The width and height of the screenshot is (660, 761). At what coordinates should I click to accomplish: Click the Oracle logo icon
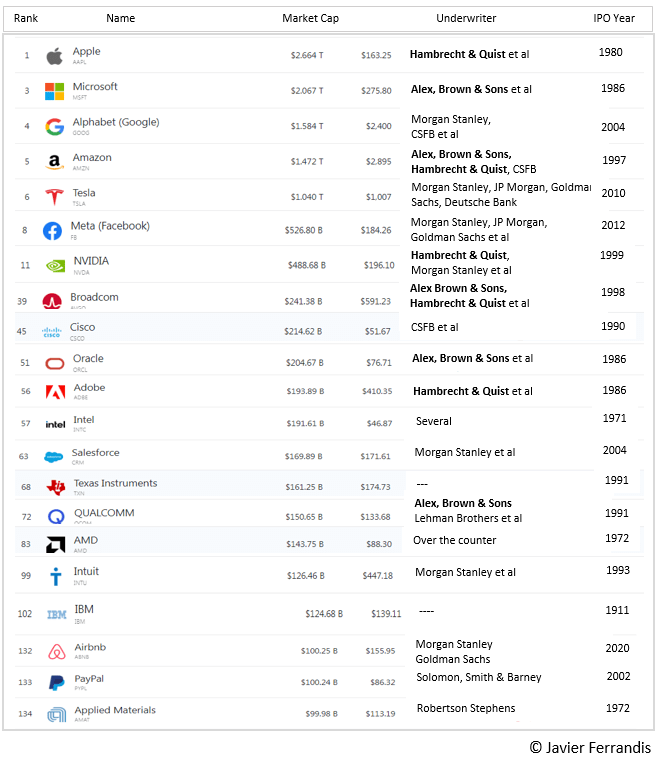coord(55,363)
